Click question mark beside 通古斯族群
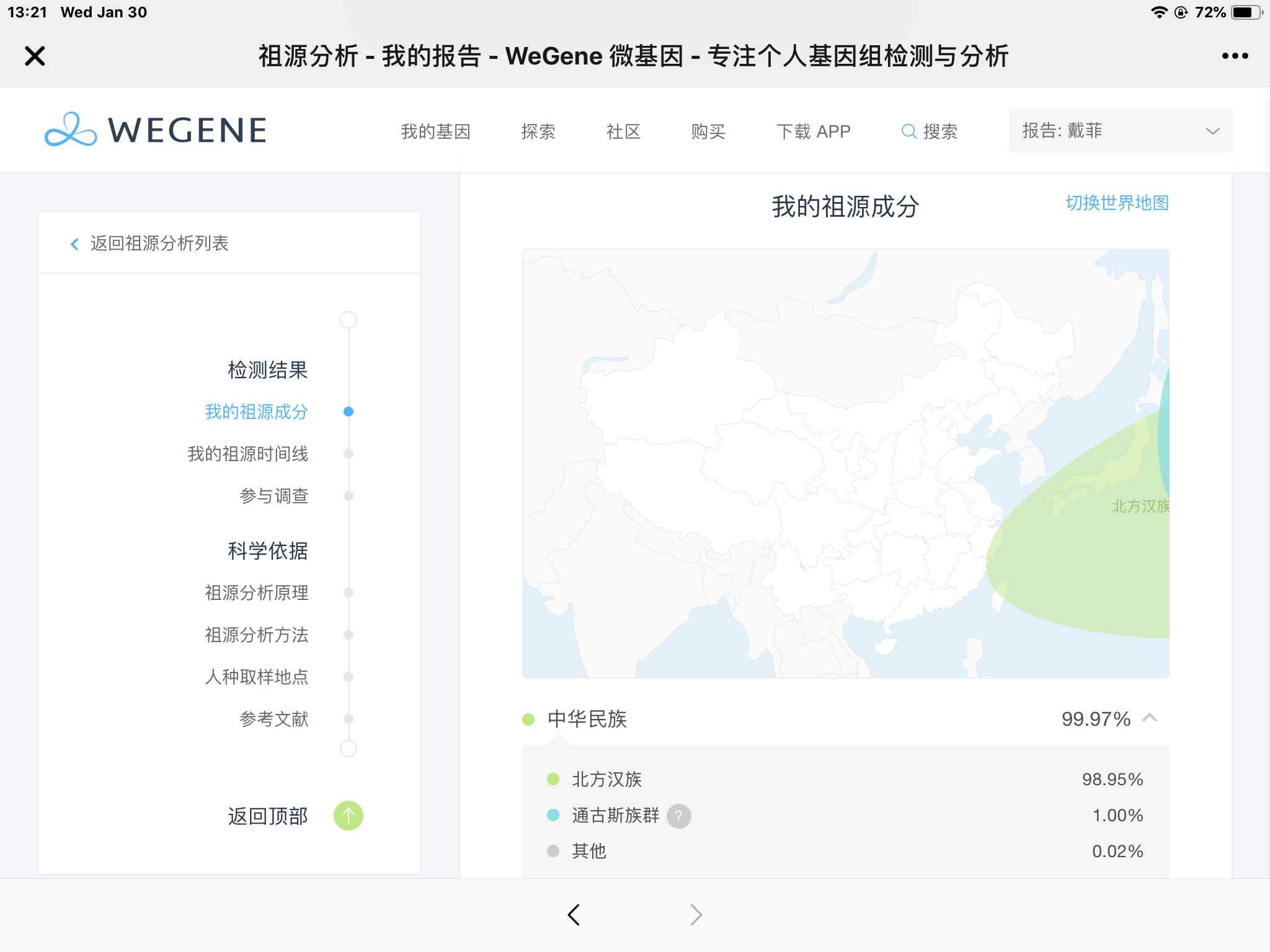Image resolution: width=1270 pixels, height=952 pixels. point(678,816)
